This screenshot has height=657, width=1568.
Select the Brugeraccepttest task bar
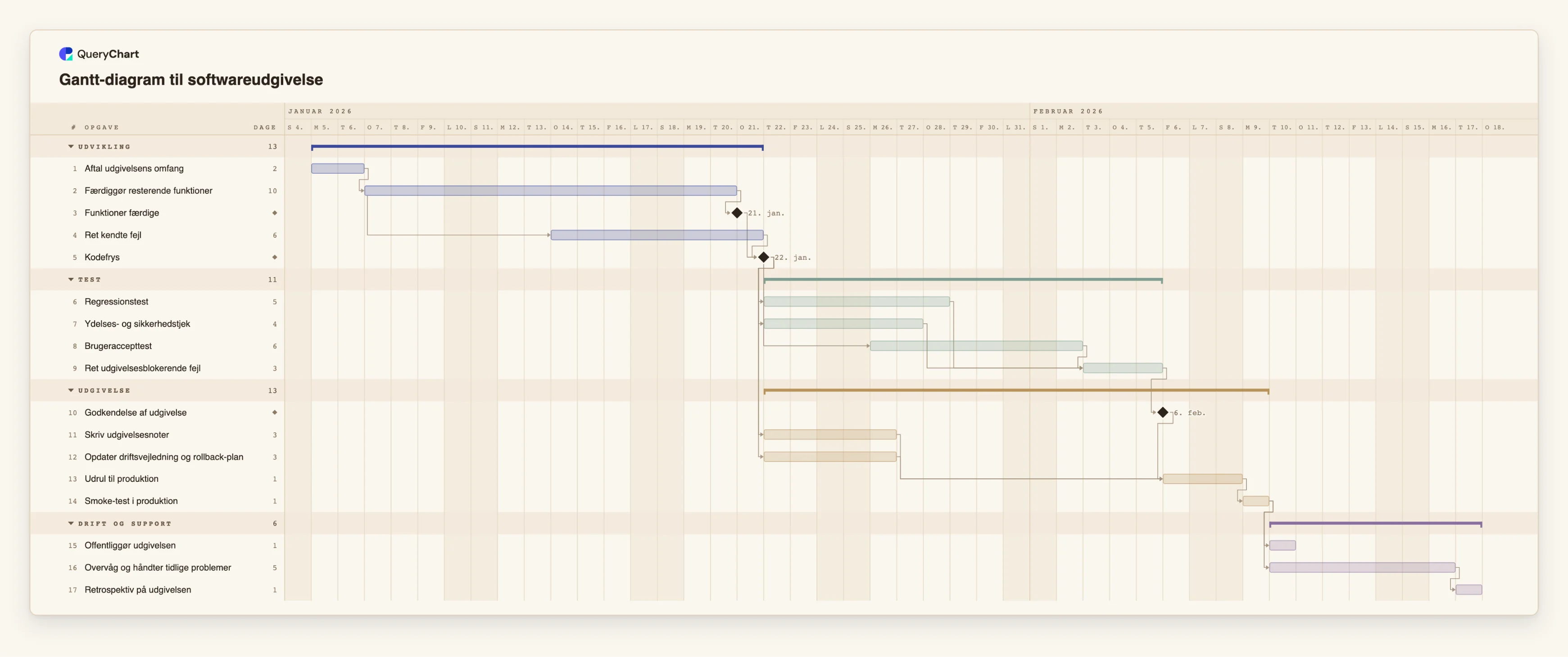976,346
